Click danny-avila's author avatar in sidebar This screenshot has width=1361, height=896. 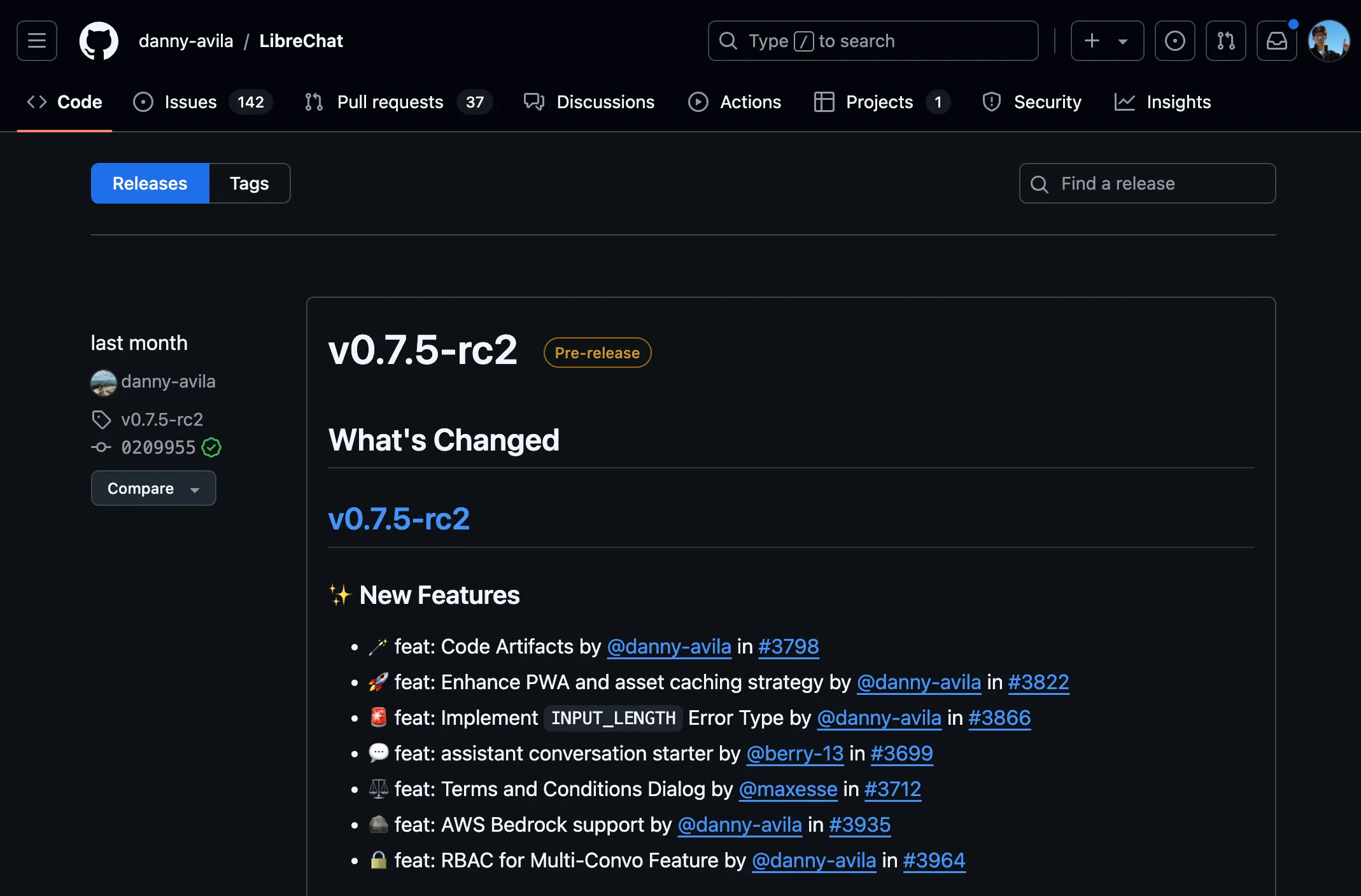pyautogui.click(x=103, y=382)
